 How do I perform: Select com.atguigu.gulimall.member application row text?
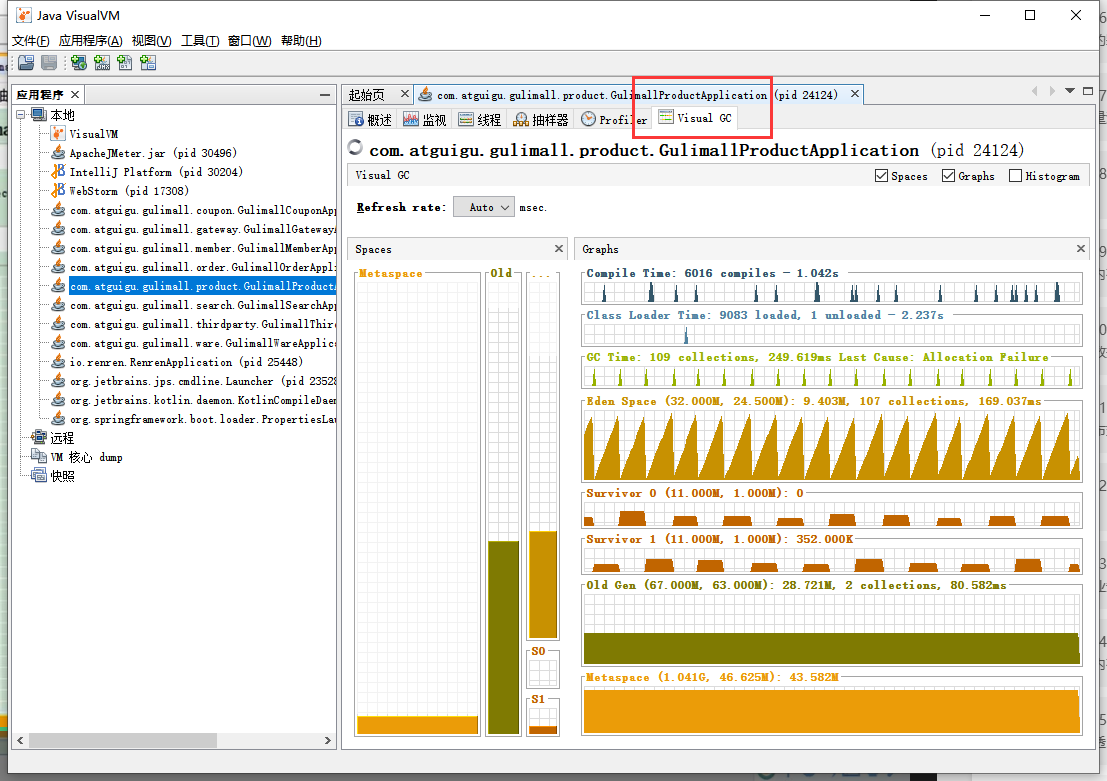(x=203, y=248)
